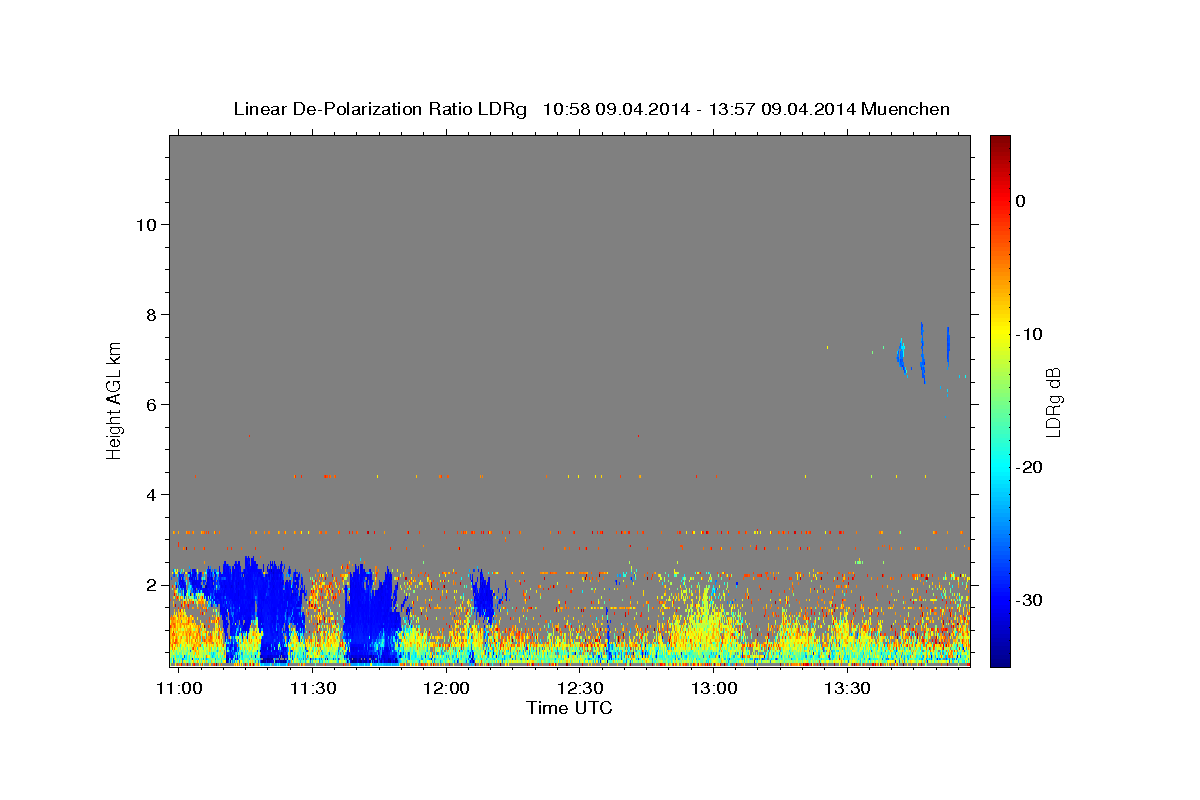
Task: Click the colorbar tick label -10
Action: click(1030, 334)
